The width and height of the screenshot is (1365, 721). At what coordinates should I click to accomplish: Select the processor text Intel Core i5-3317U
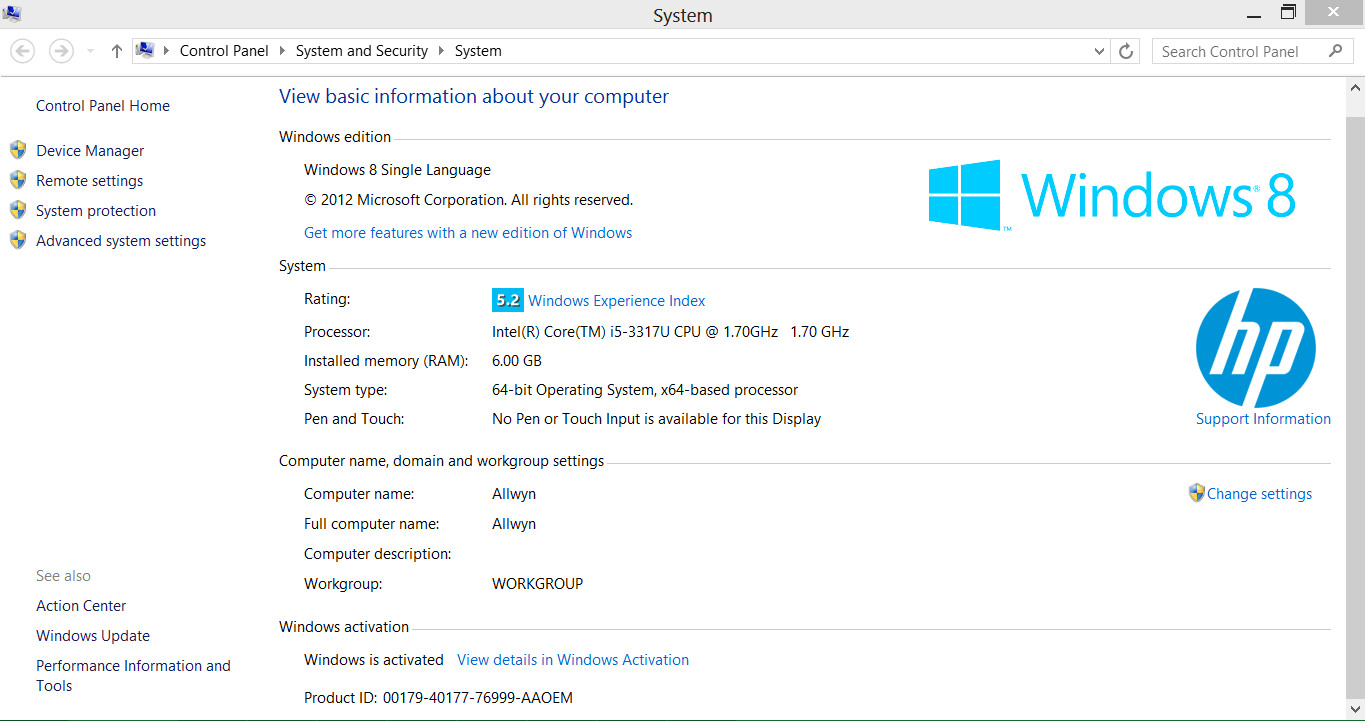670,332
